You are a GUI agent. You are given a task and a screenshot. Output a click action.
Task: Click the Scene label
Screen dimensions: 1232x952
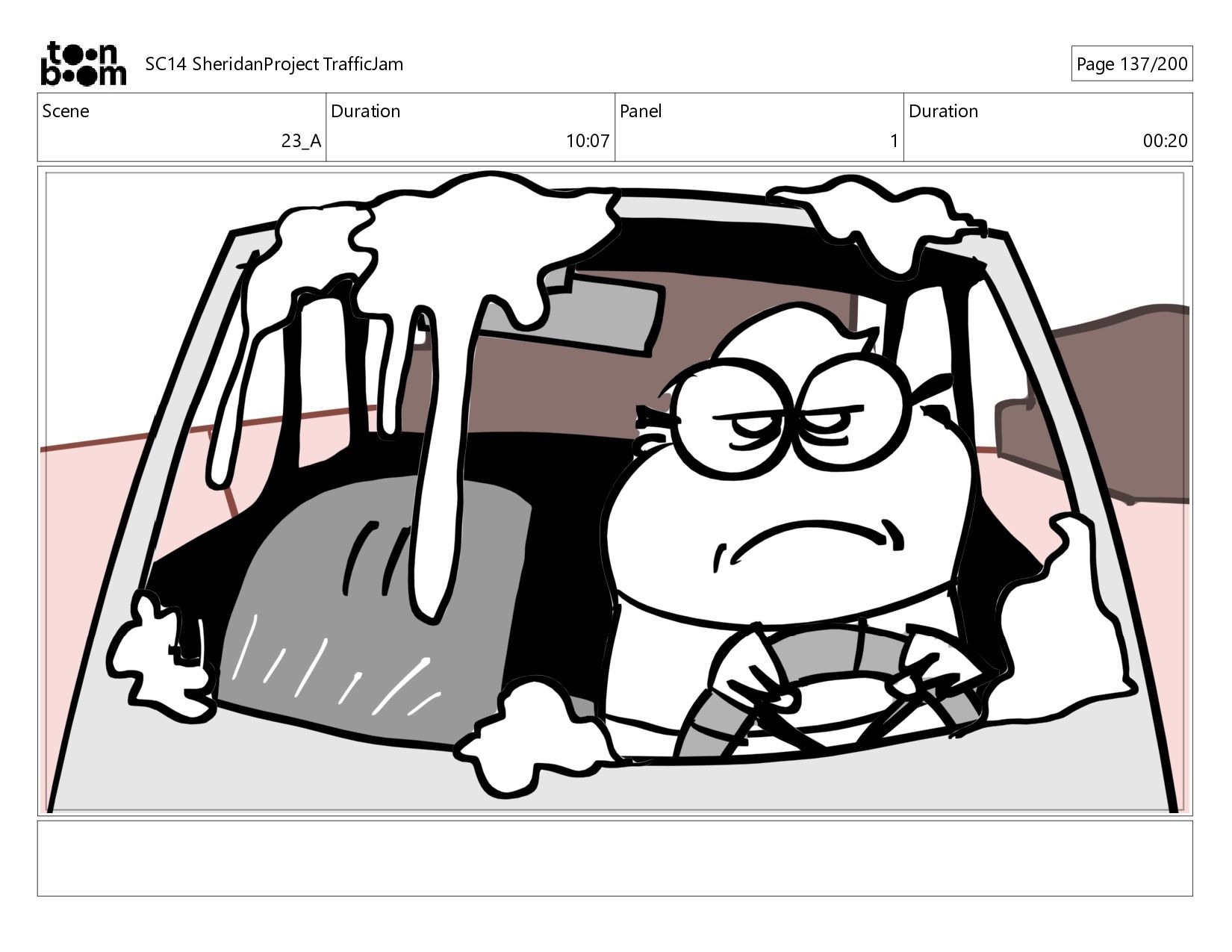click(x=66, y=111)
